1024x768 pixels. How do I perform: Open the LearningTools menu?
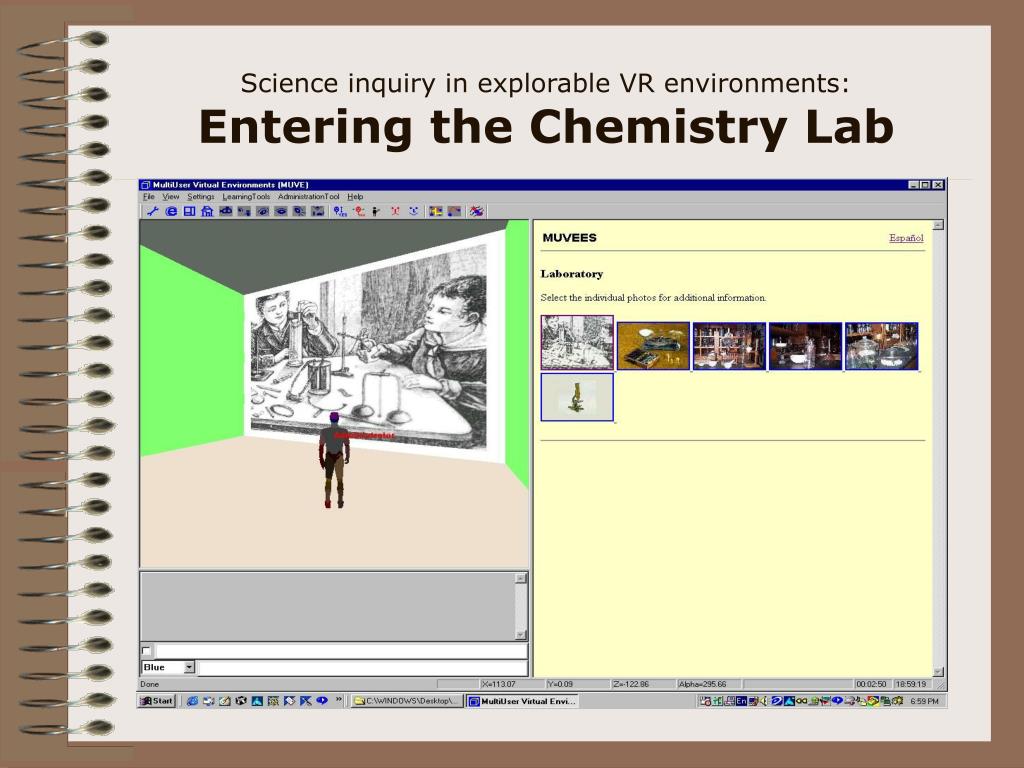(246, 197)
